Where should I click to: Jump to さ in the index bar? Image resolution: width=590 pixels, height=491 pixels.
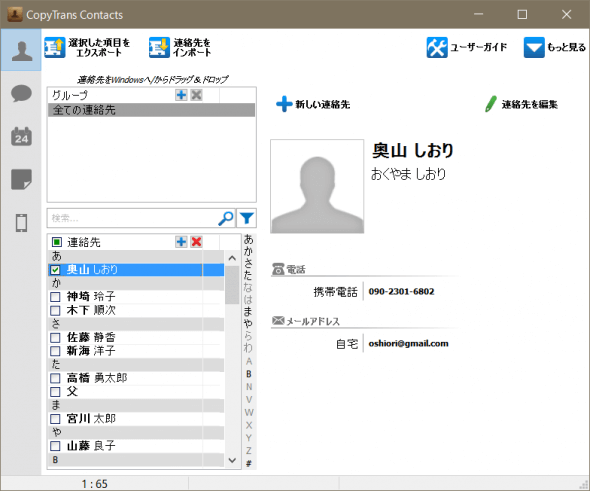tap(248, 263)
